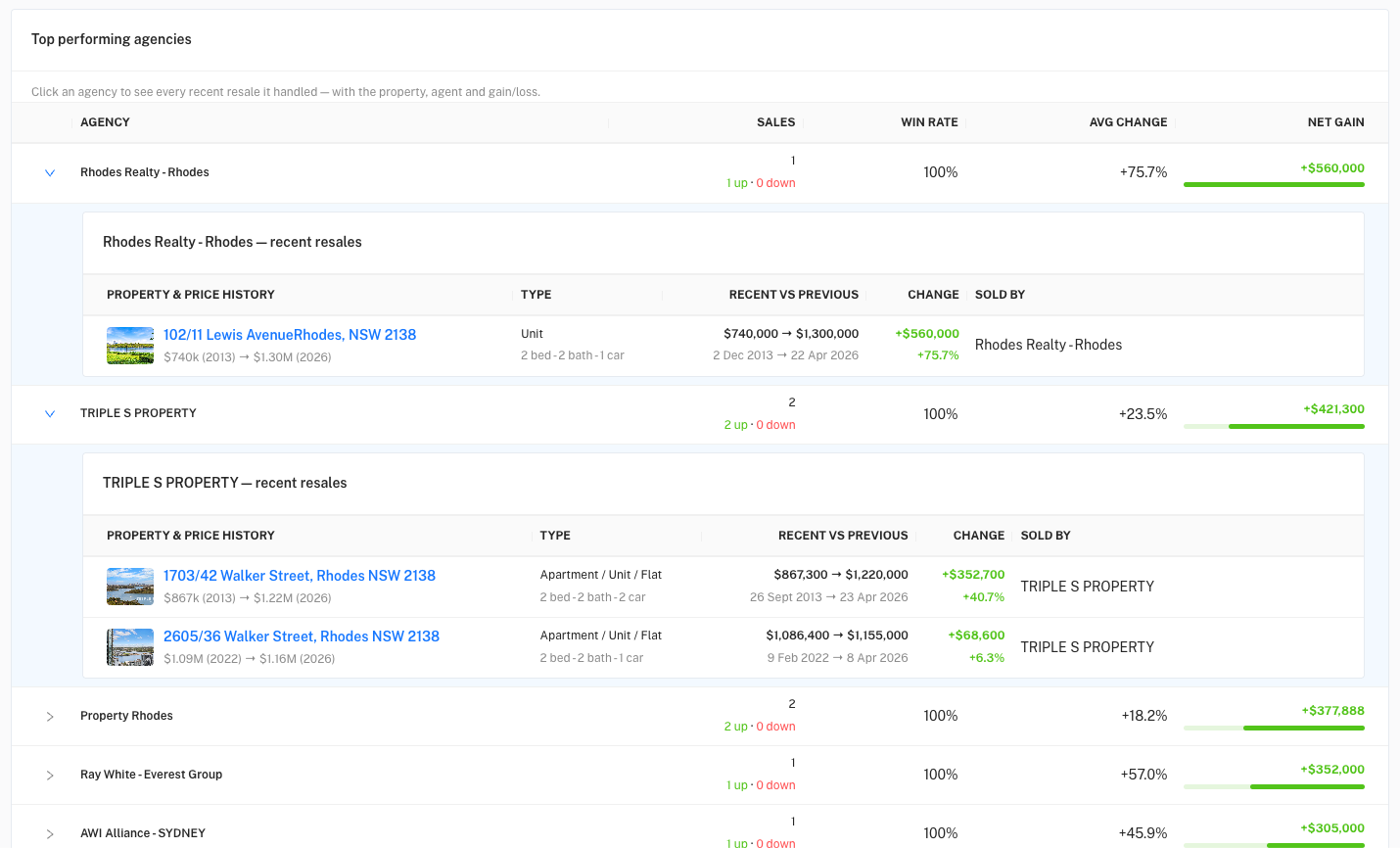
Task: Click the AGENCY column header
Action: click(x=106, y=122)
